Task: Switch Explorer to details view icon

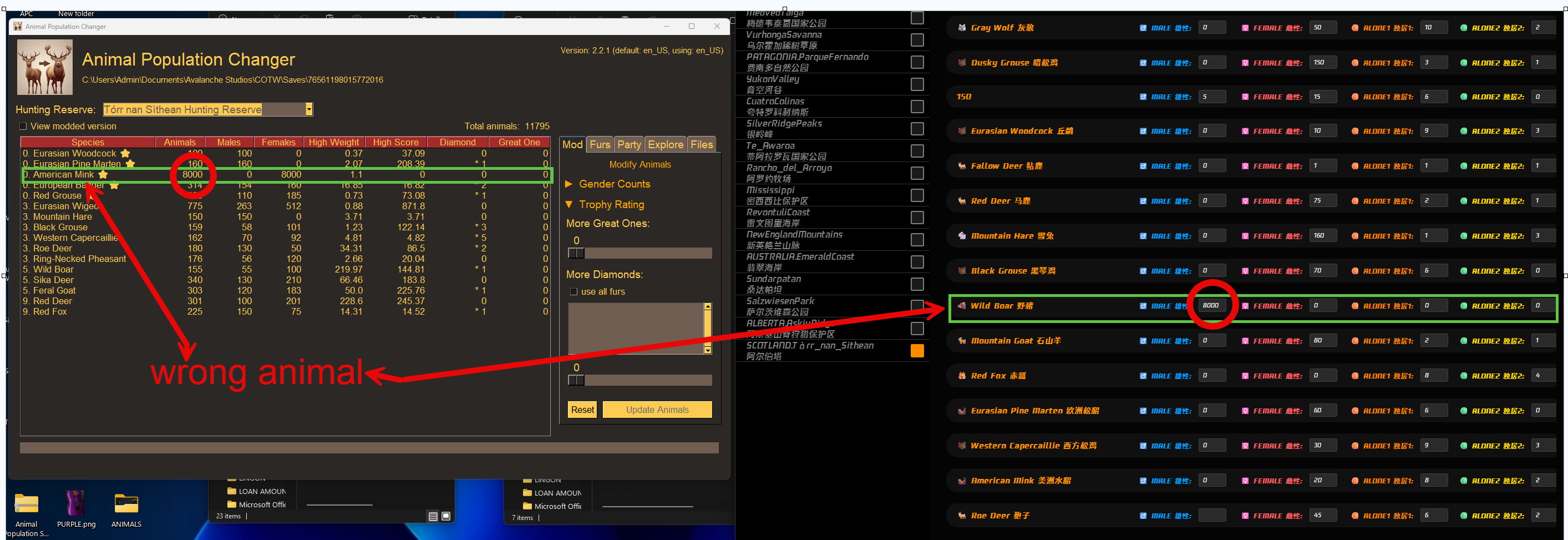Action: tap(433, 516)
